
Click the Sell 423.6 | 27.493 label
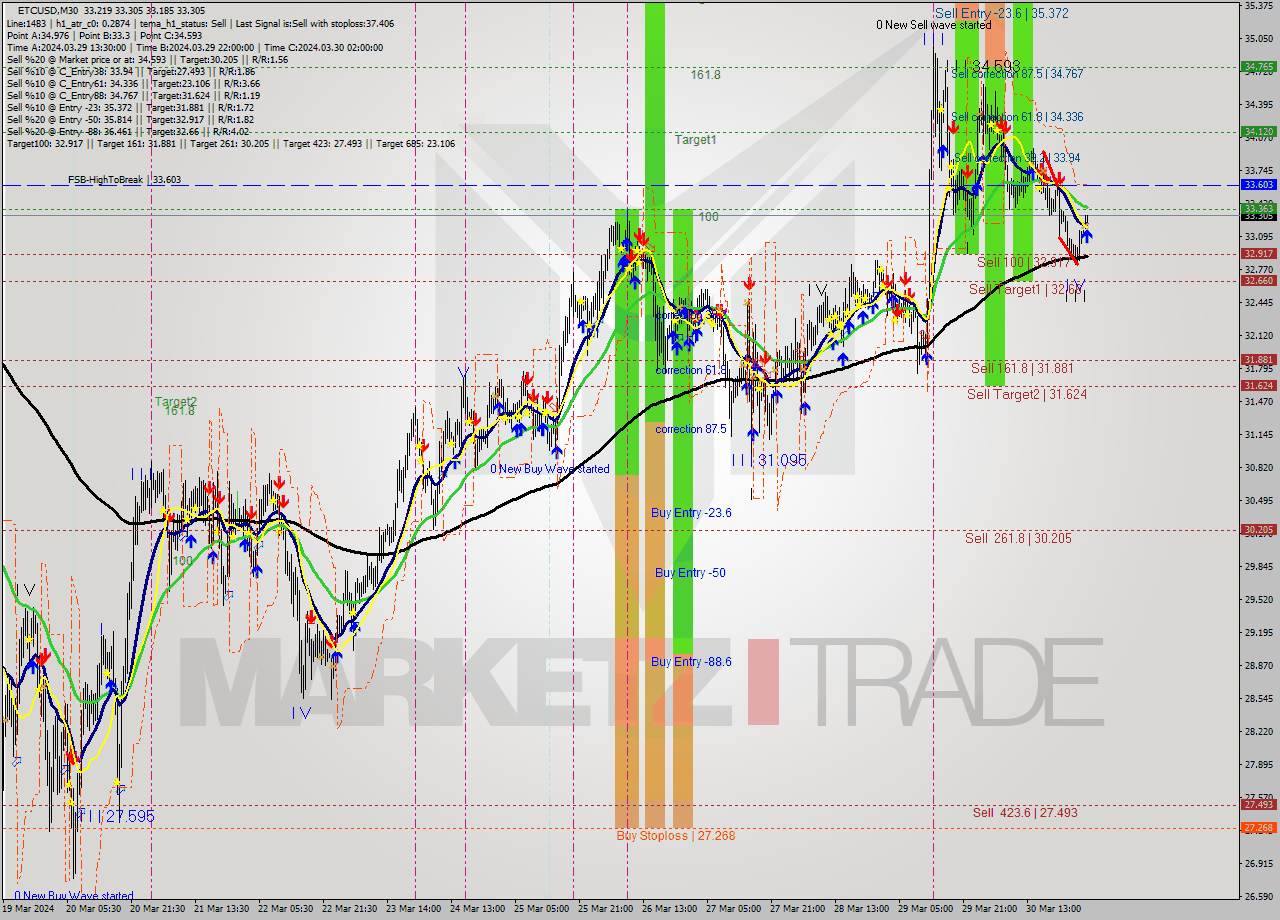(x=1025, y=812)
